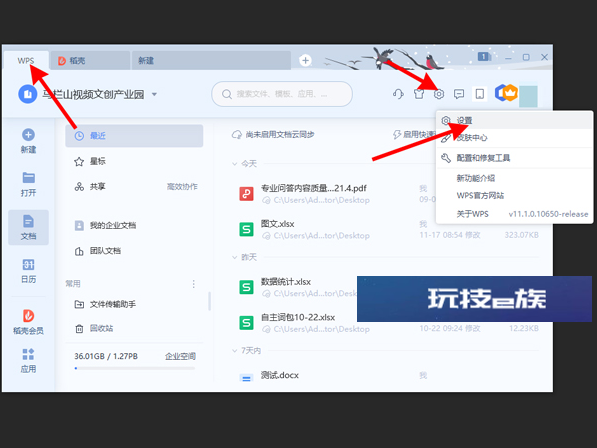
Task: Open the message chat icon
Action: pyautogui.click(x=459, y=94)
